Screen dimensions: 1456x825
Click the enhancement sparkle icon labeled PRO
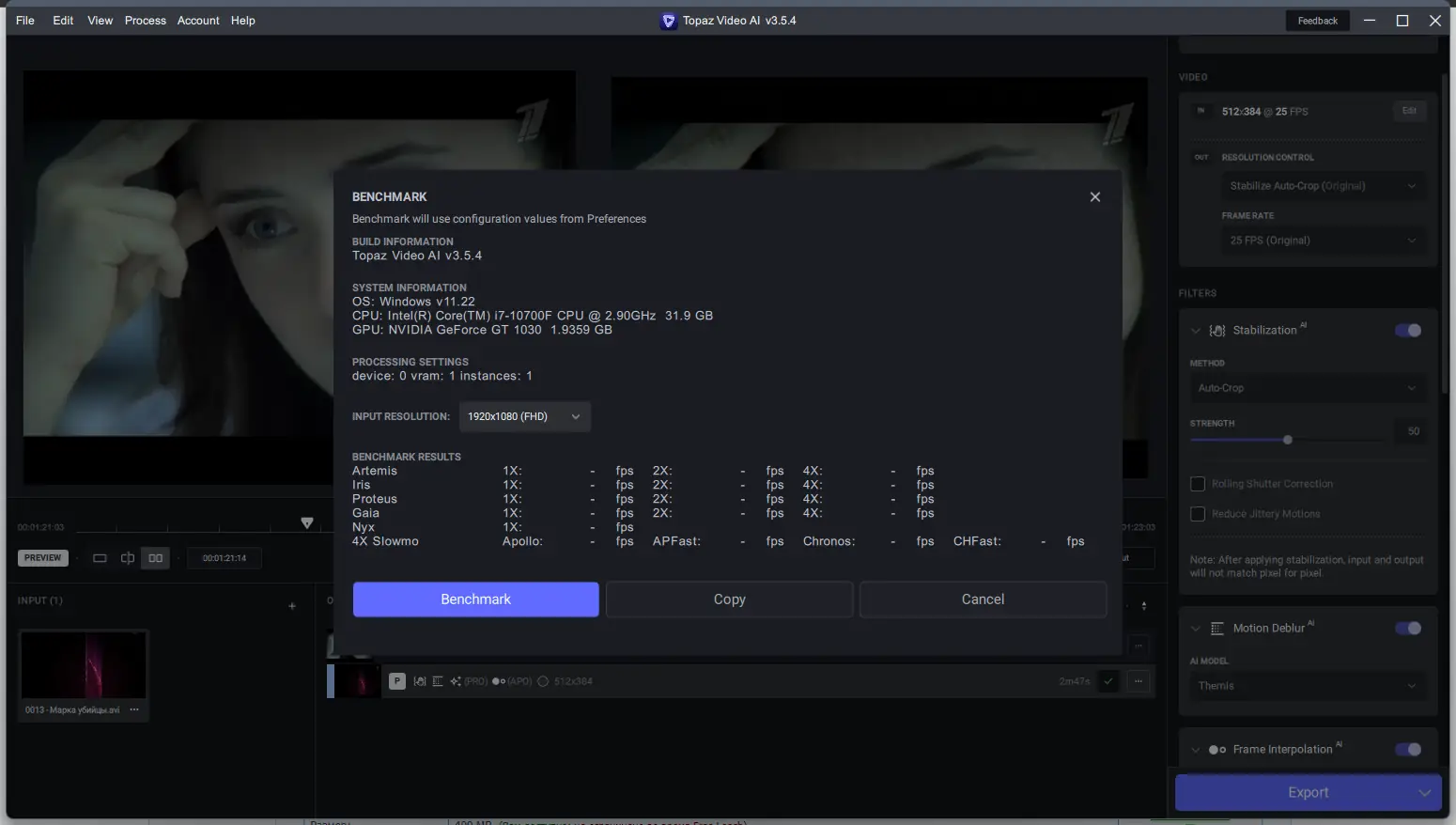tap(456, 681)
